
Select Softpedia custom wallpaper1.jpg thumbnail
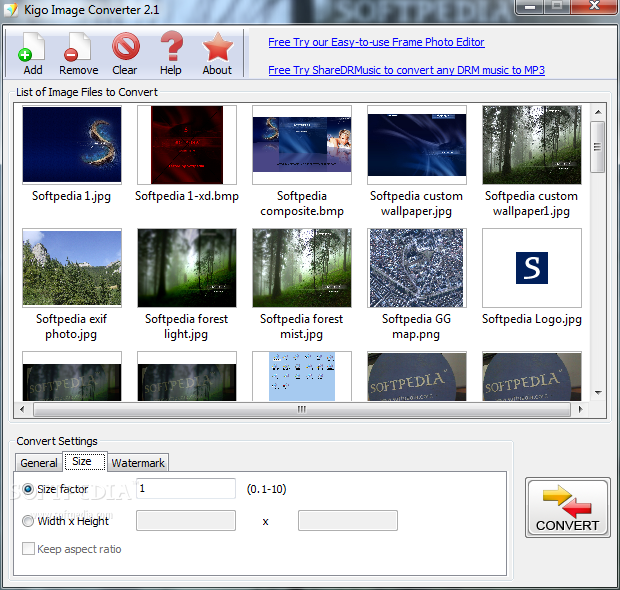pos(532,145)
